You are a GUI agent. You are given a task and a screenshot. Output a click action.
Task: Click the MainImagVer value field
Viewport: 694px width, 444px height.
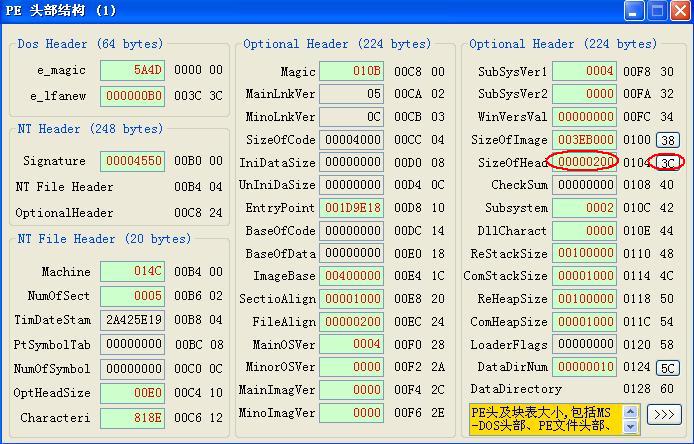(351, 390)
